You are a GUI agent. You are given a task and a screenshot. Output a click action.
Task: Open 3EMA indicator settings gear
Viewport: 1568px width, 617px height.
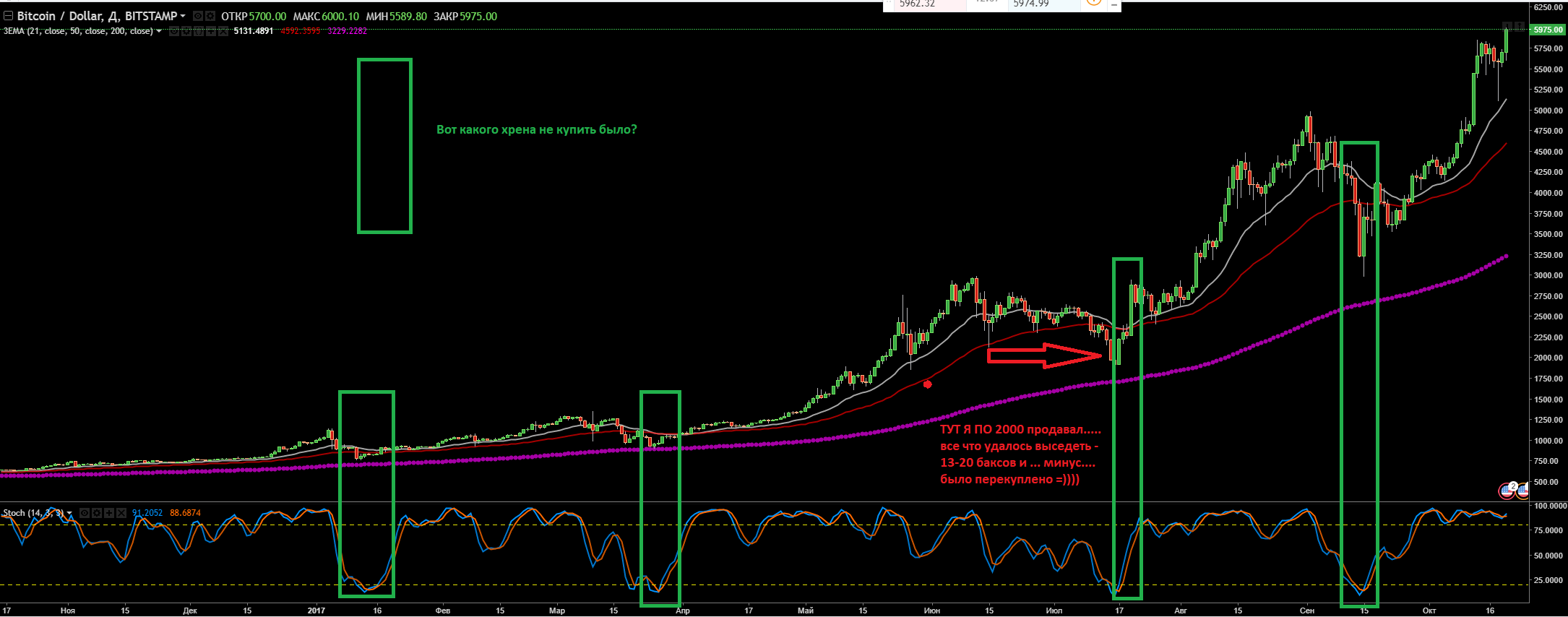186,31
